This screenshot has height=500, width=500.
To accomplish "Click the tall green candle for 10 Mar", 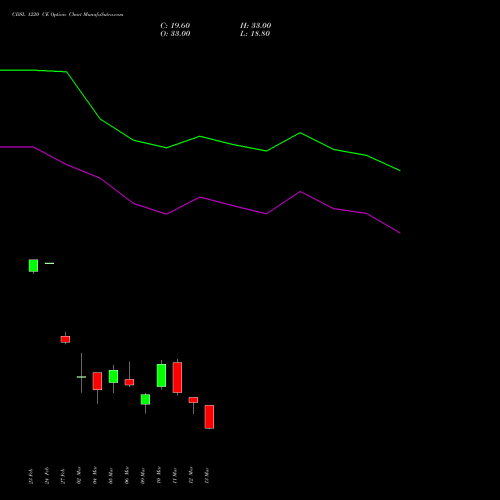I will point(161,375).
